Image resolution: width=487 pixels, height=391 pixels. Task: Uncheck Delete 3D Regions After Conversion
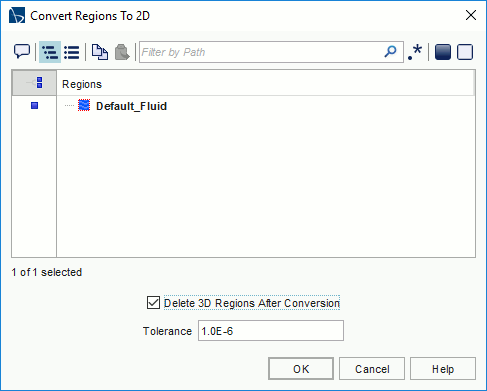[x=153, y=303]
